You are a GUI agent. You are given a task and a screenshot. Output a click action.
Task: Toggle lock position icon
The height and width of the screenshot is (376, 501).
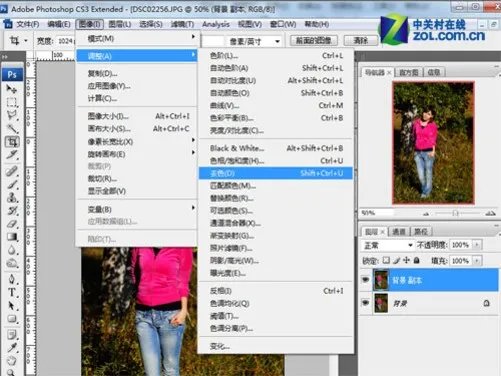pyautogui.click(x=406, y=260)
